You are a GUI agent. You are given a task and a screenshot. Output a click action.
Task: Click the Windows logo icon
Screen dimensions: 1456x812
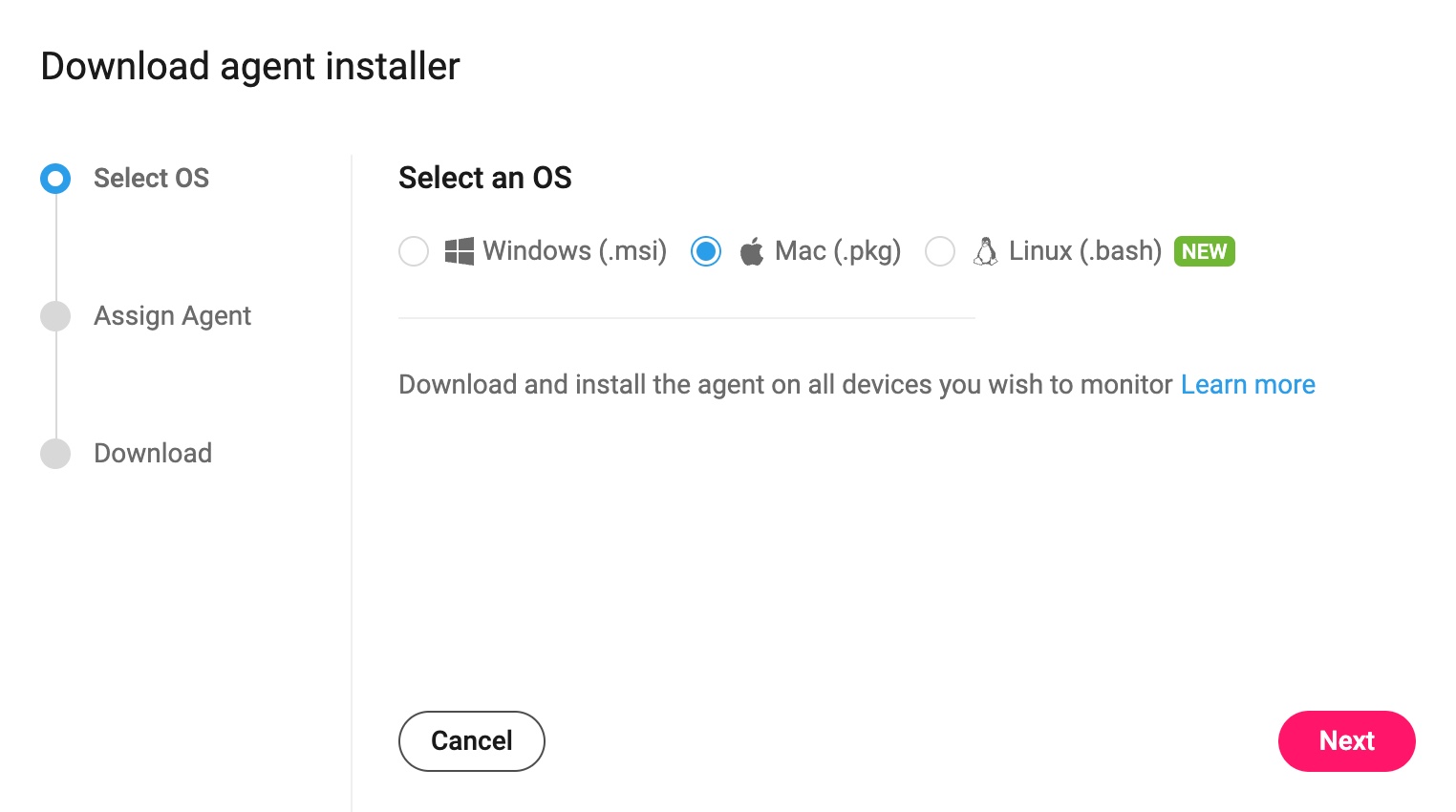pos(460,251)
